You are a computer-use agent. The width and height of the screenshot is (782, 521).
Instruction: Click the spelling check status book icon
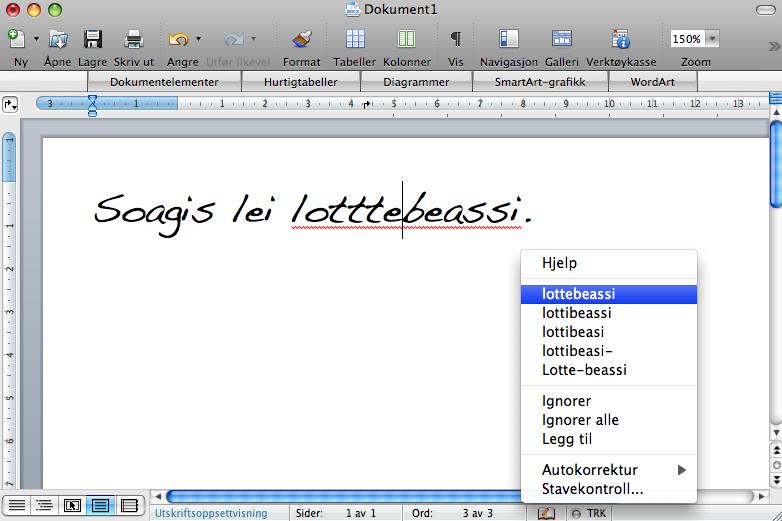tap(546, 513)
